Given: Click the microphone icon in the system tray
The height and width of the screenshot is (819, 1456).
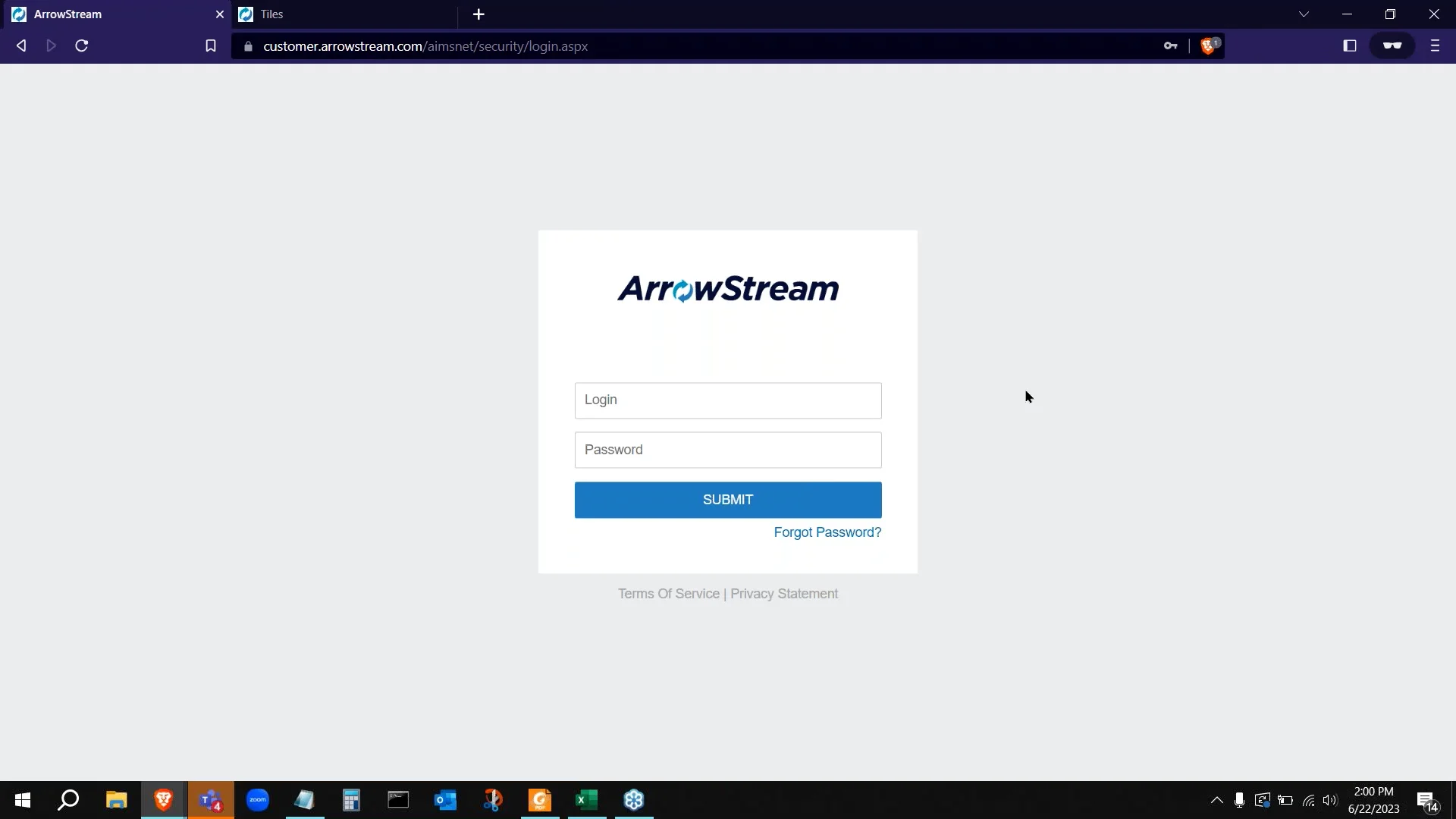Looking at the screenshot, I should (1239, 800).
